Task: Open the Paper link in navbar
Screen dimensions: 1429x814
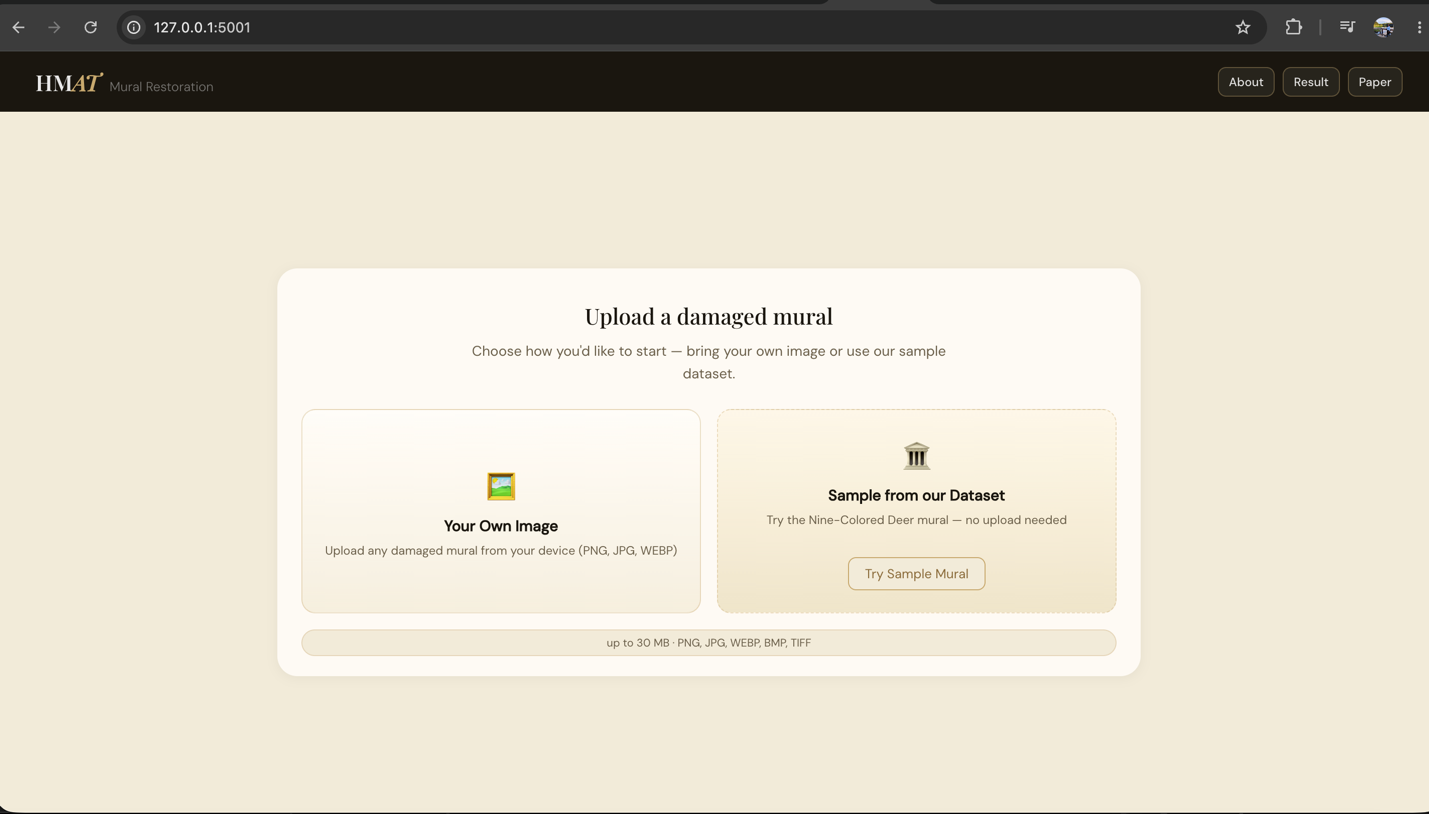Action: [1375, 82]
